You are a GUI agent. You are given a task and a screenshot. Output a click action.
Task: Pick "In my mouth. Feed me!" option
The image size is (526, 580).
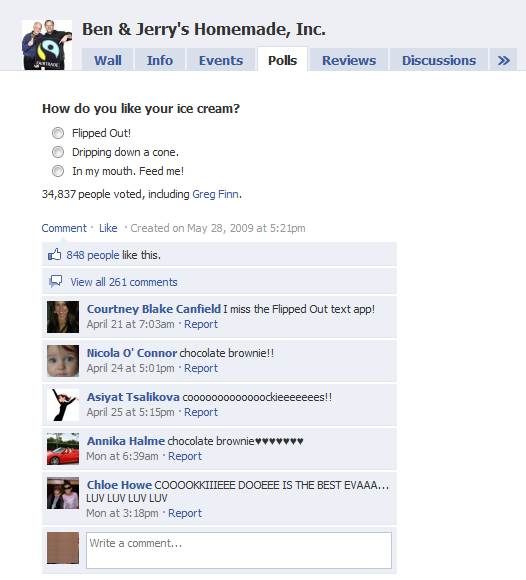click(x=58, y=171)
